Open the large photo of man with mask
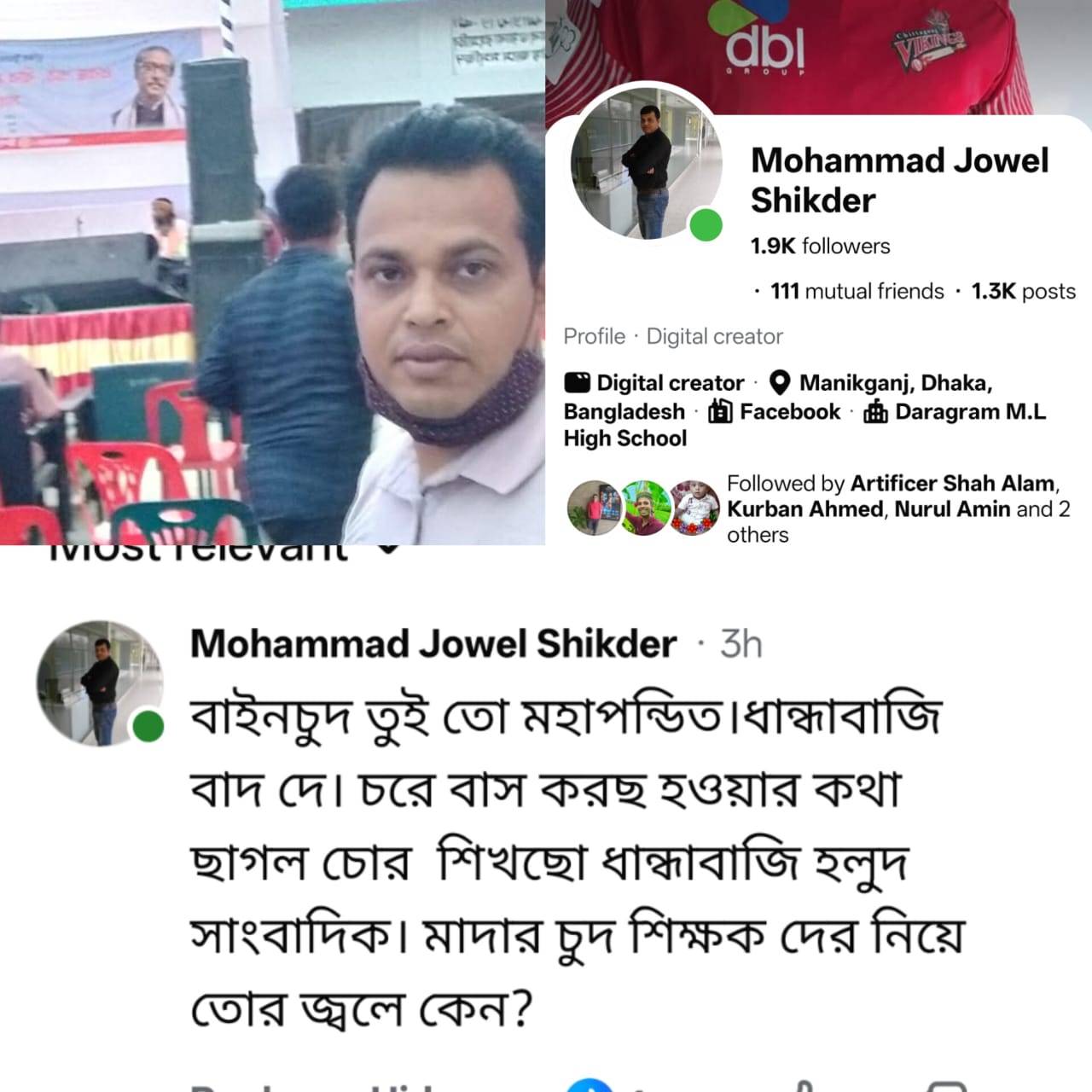Image resolution: width=1092 pixels, height=1092 pixels. click(272, 272)
